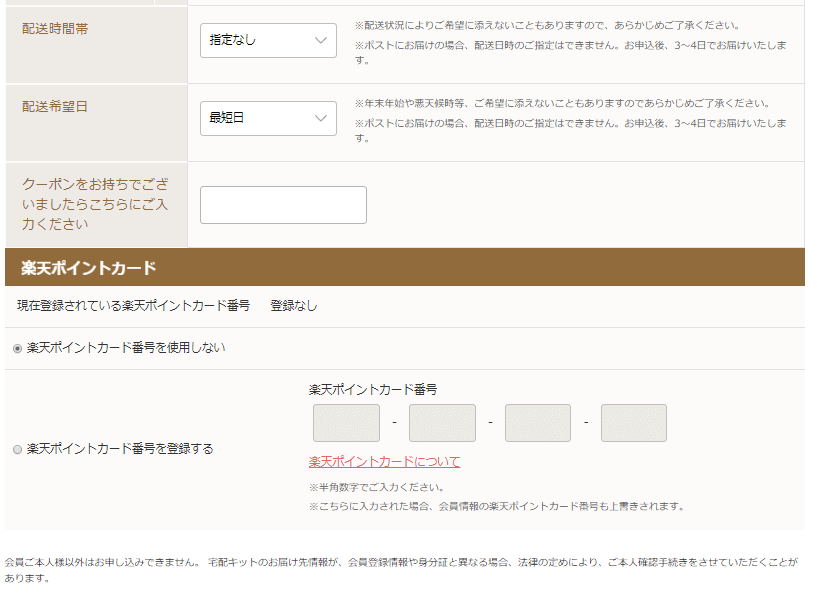Select 楽天ポイントカード番号を使用しない radio button
Screen dimensions: 817x607
click(x=17, y=348)
